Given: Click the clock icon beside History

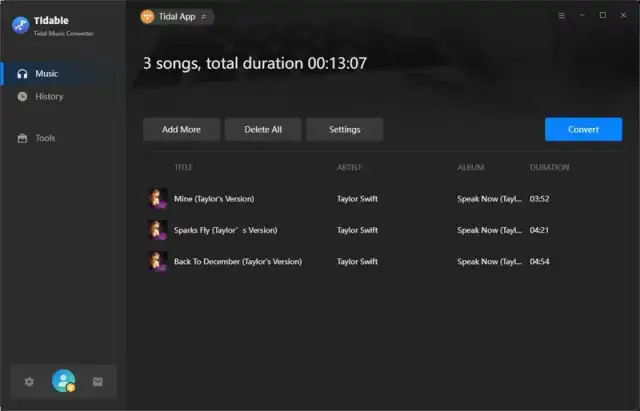Looking at the screenshot, I should (22, 96).
